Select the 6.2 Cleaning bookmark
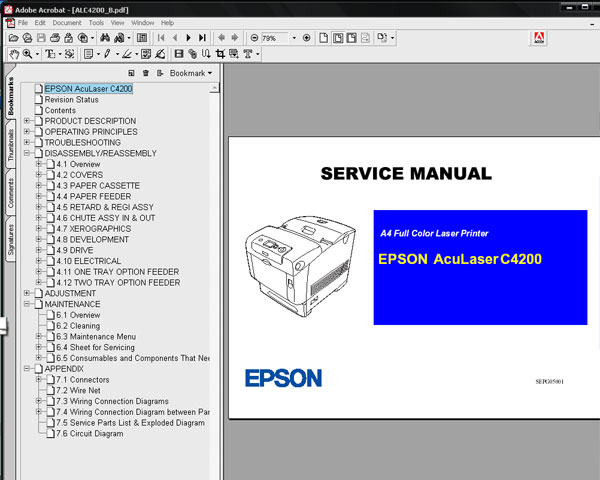The width and height of the screenshot is (600, 480). [78, 326]
